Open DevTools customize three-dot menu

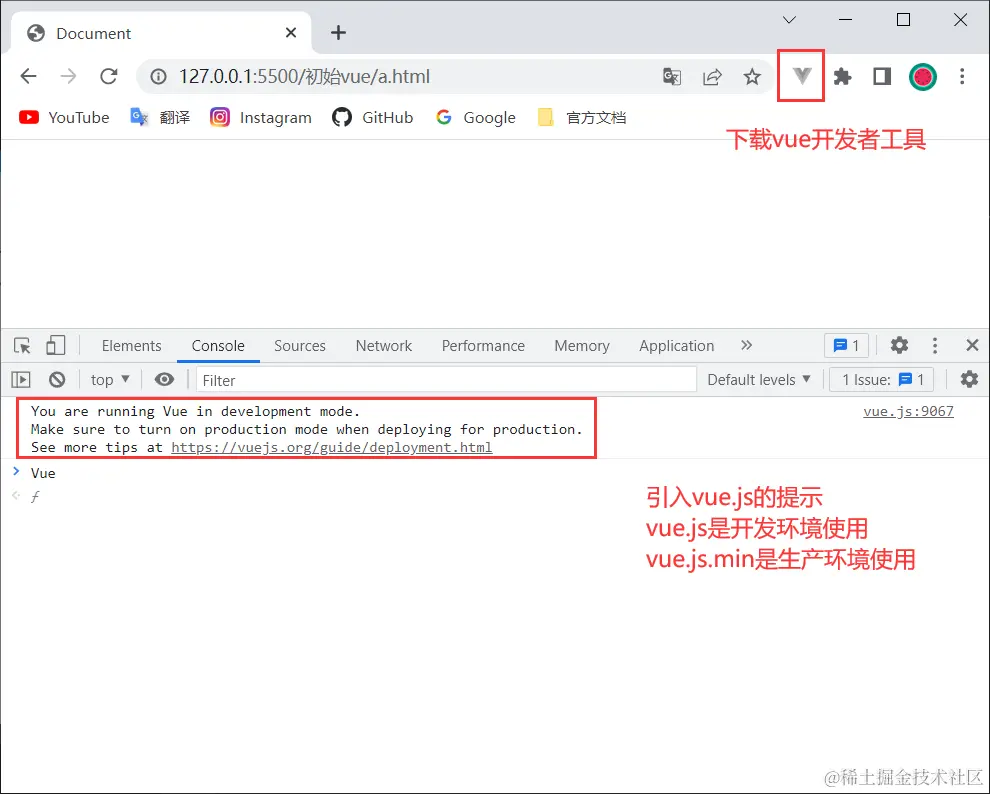[935, 345]
